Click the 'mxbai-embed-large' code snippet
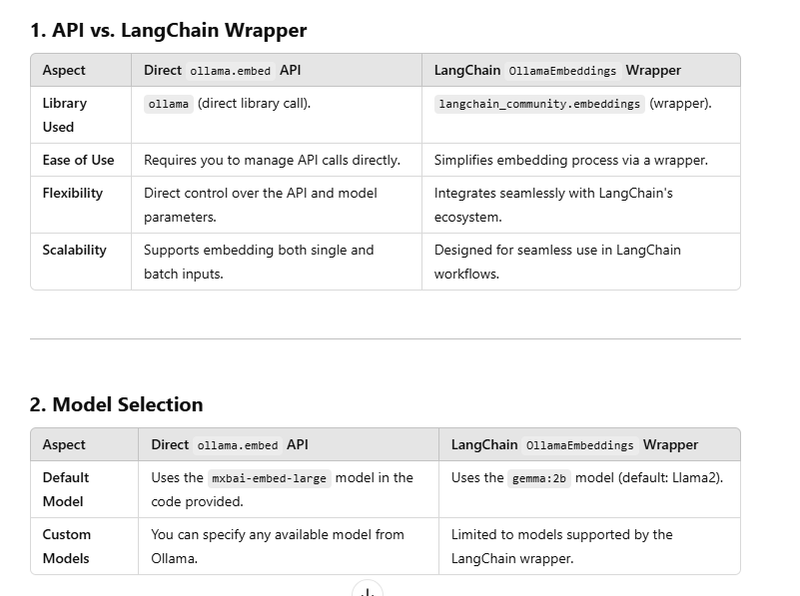Viewport: 800px width, 596px height. (269, 479)
